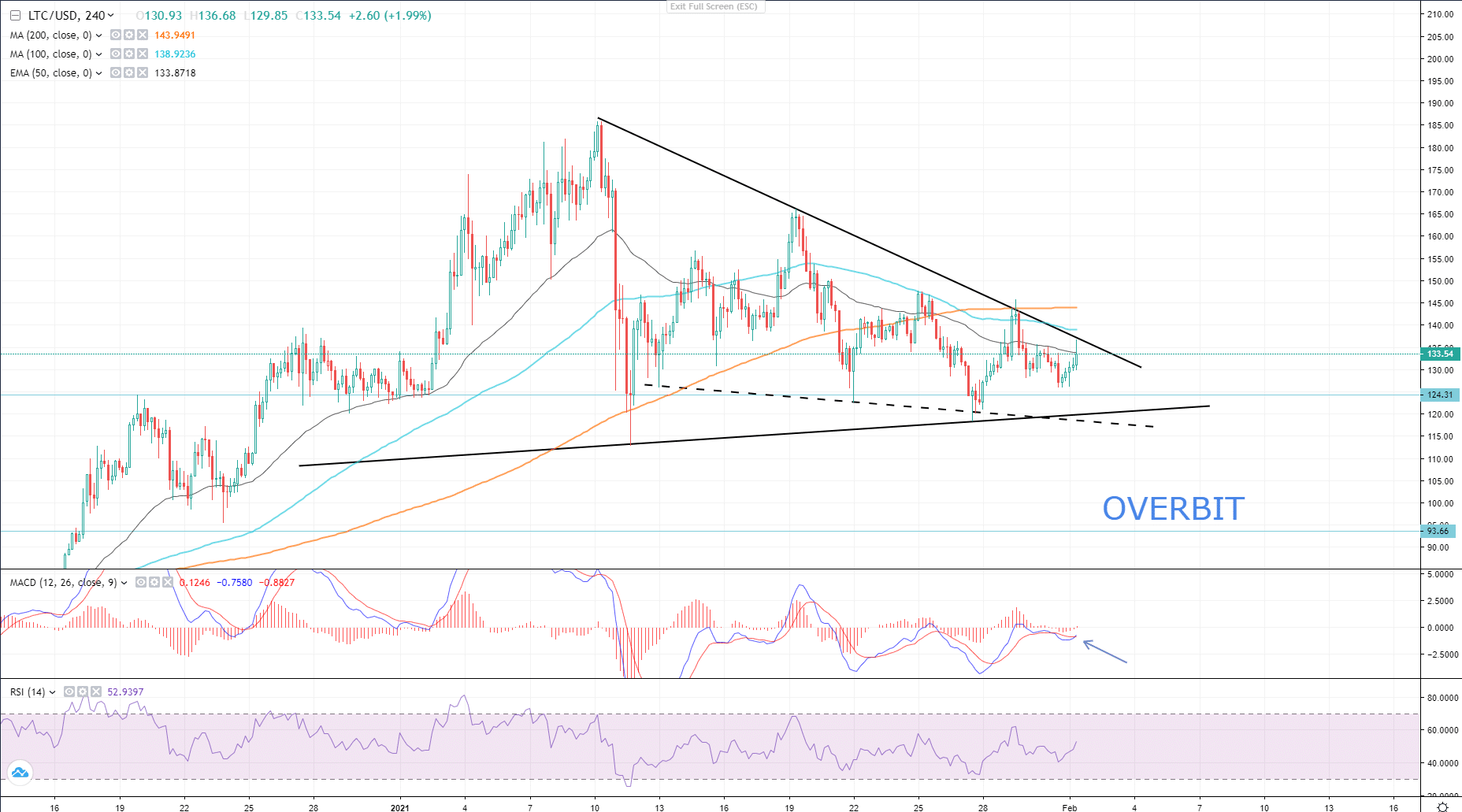Click the 5.0000 MACD scale label
The width and height of the screenshot is (1462, 812).
(1440, 574)
